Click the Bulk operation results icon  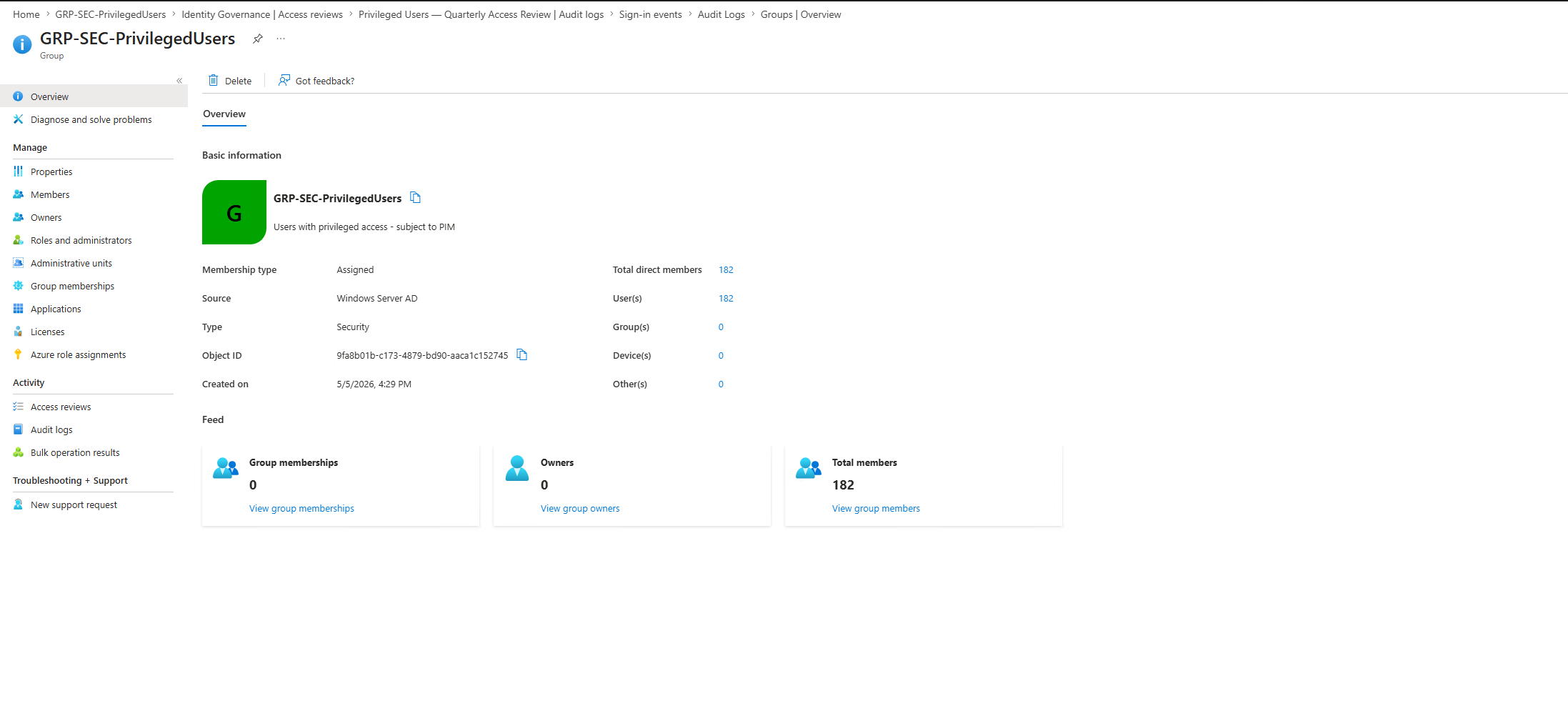point(18,452)
